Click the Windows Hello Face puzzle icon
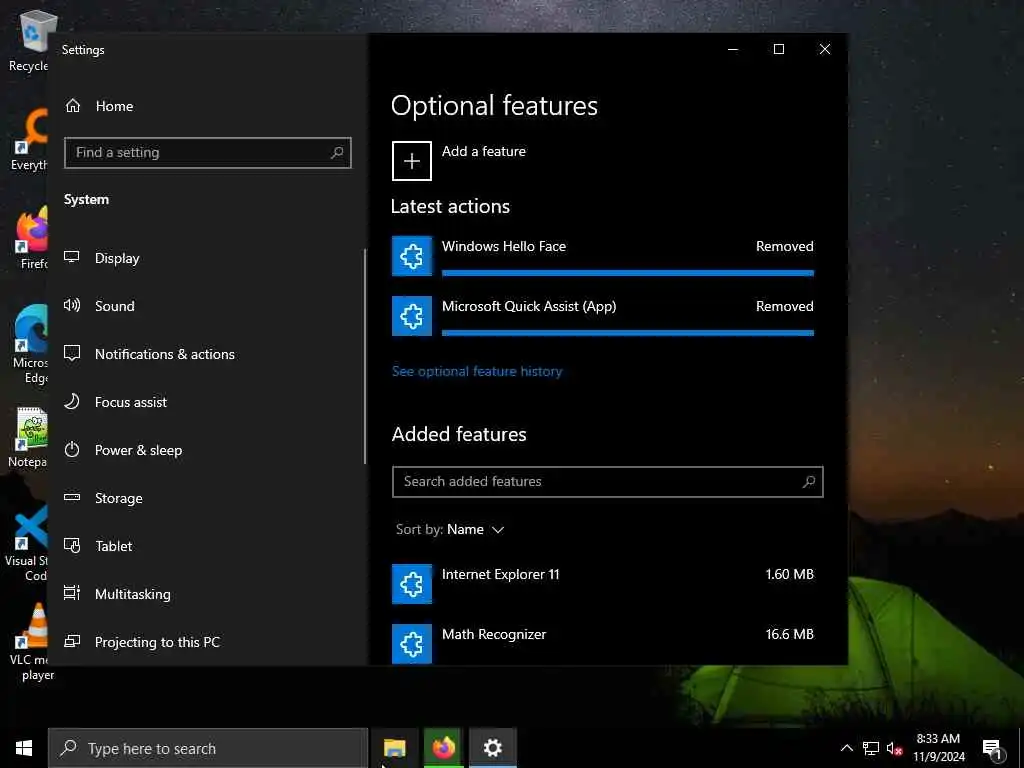 click(411, 256)
